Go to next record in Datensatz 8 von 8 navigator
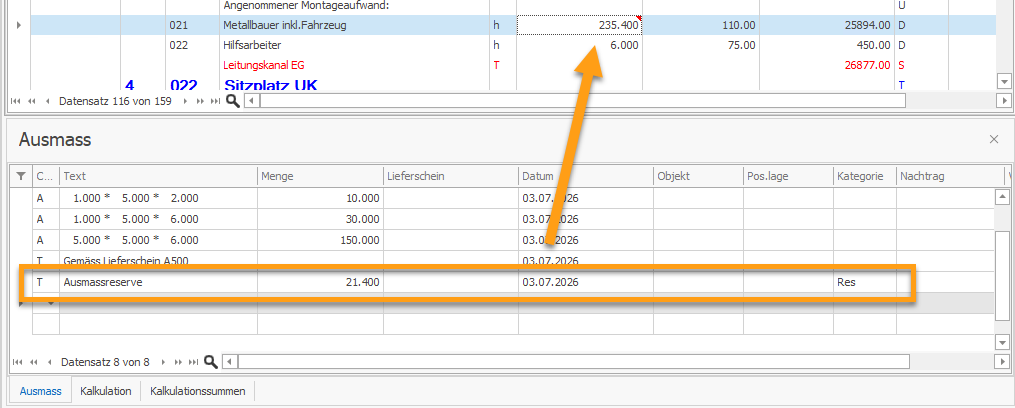Viewport: 1015px width, 408px height. click(162, 363)
